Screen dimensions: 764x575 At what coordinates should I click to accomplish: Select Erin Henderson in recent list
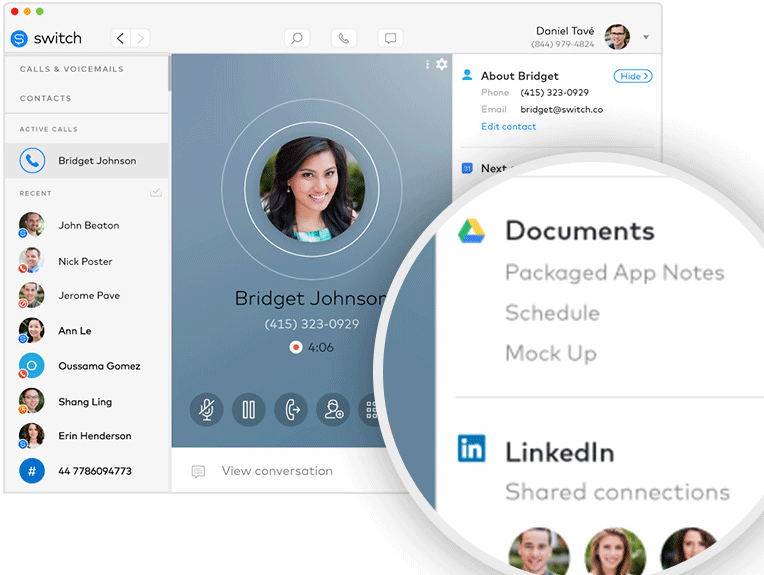click(87, 436)
